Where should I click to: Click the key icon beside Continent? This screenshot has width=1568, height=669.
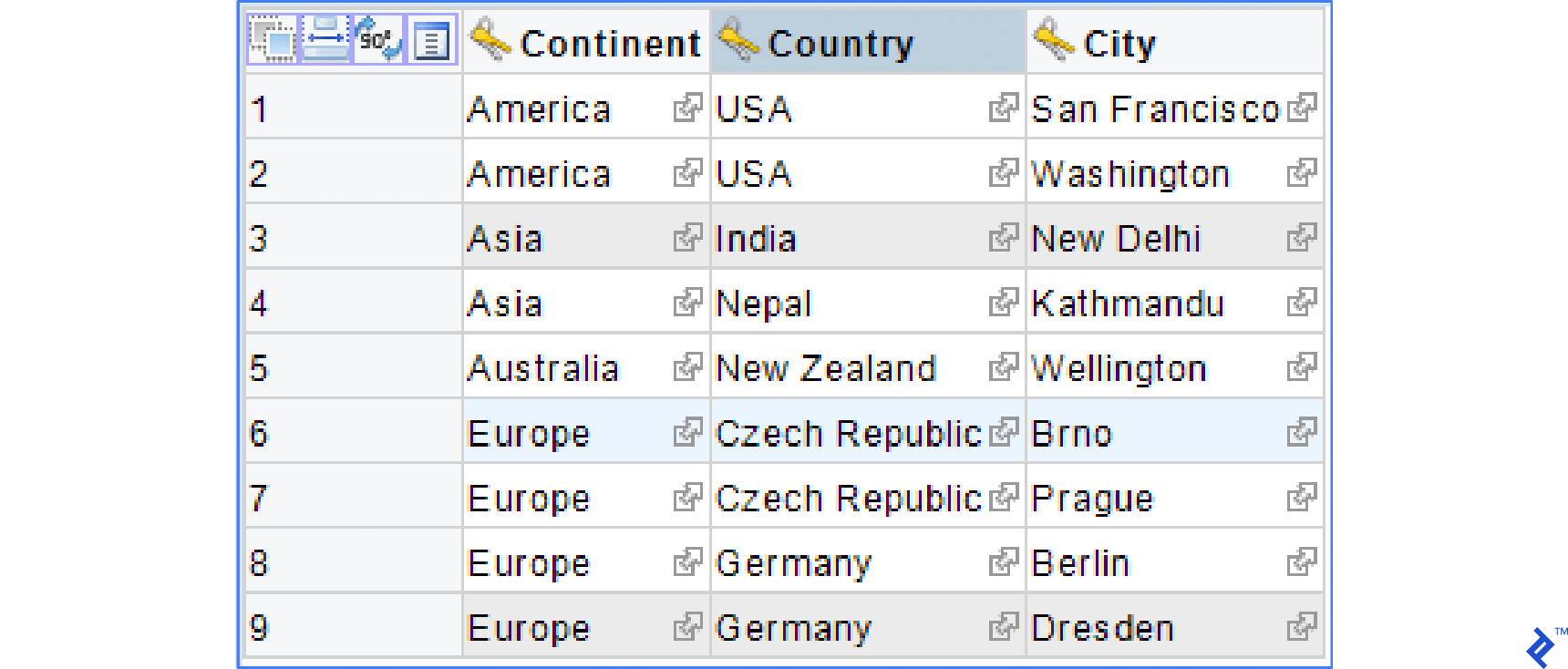[x=490, y=40]
